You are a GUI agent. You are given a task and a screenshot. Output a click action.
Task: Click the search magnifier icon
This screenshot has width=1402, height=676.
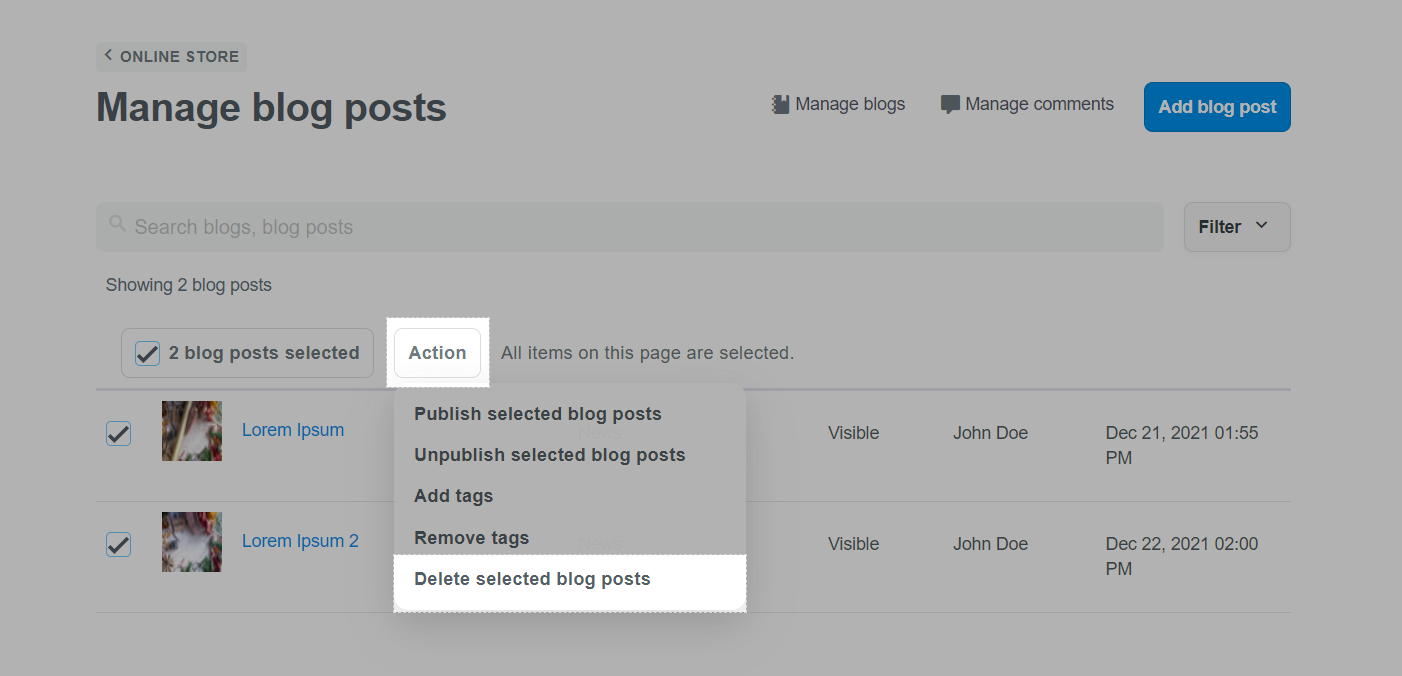117,224
